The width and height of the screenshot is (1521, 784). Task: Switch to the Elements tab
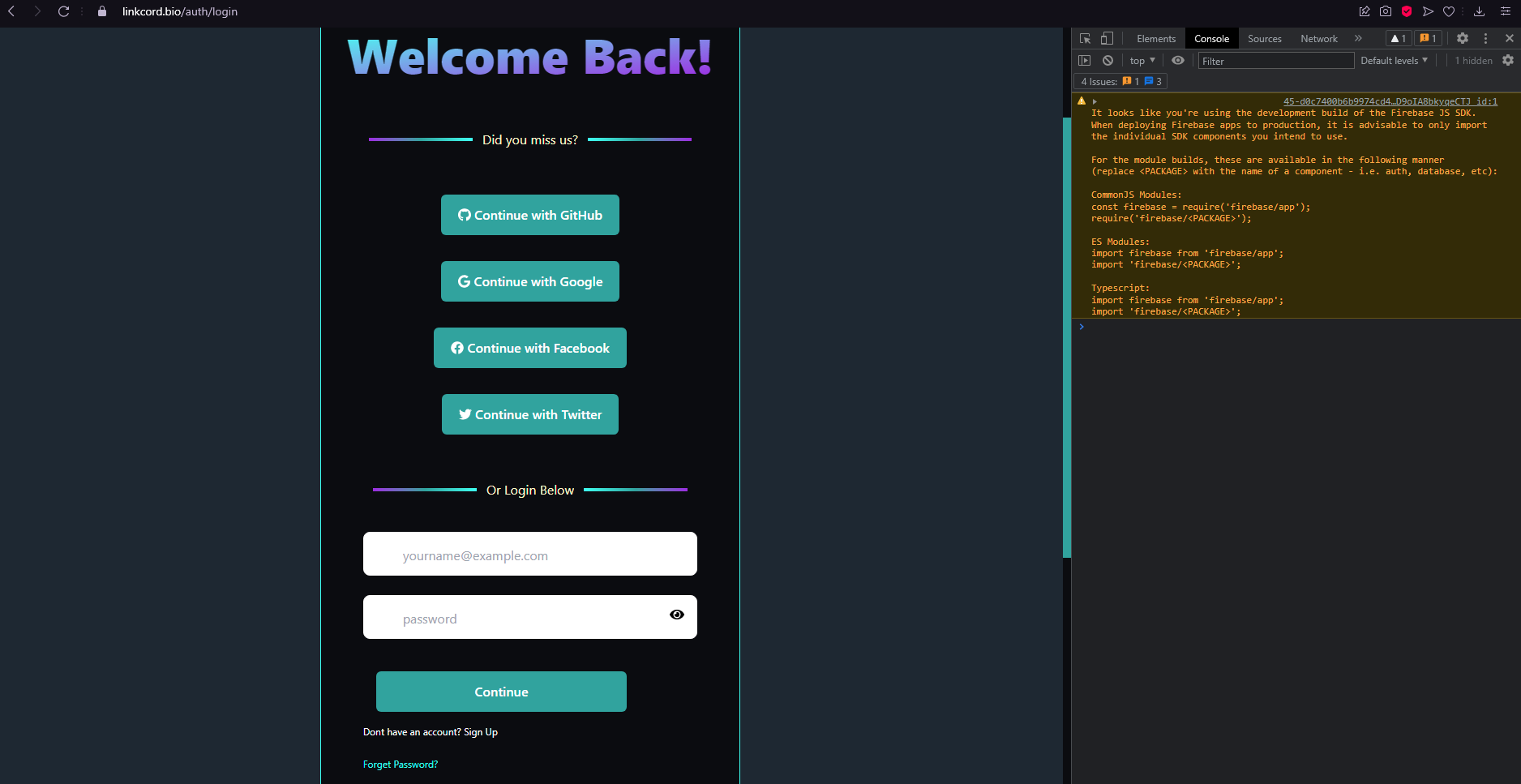(x=1155, y=38)
